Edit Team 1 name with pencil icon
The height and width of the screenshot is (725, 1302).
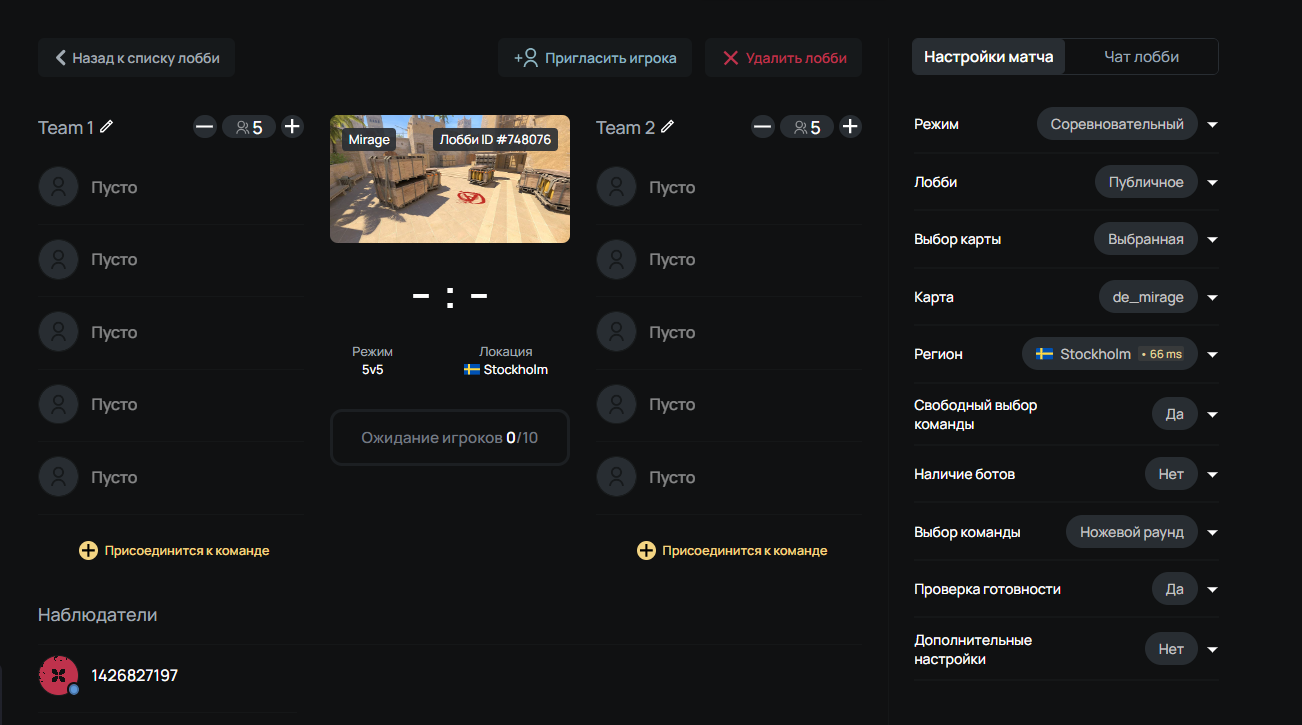(x=107, y=127)
